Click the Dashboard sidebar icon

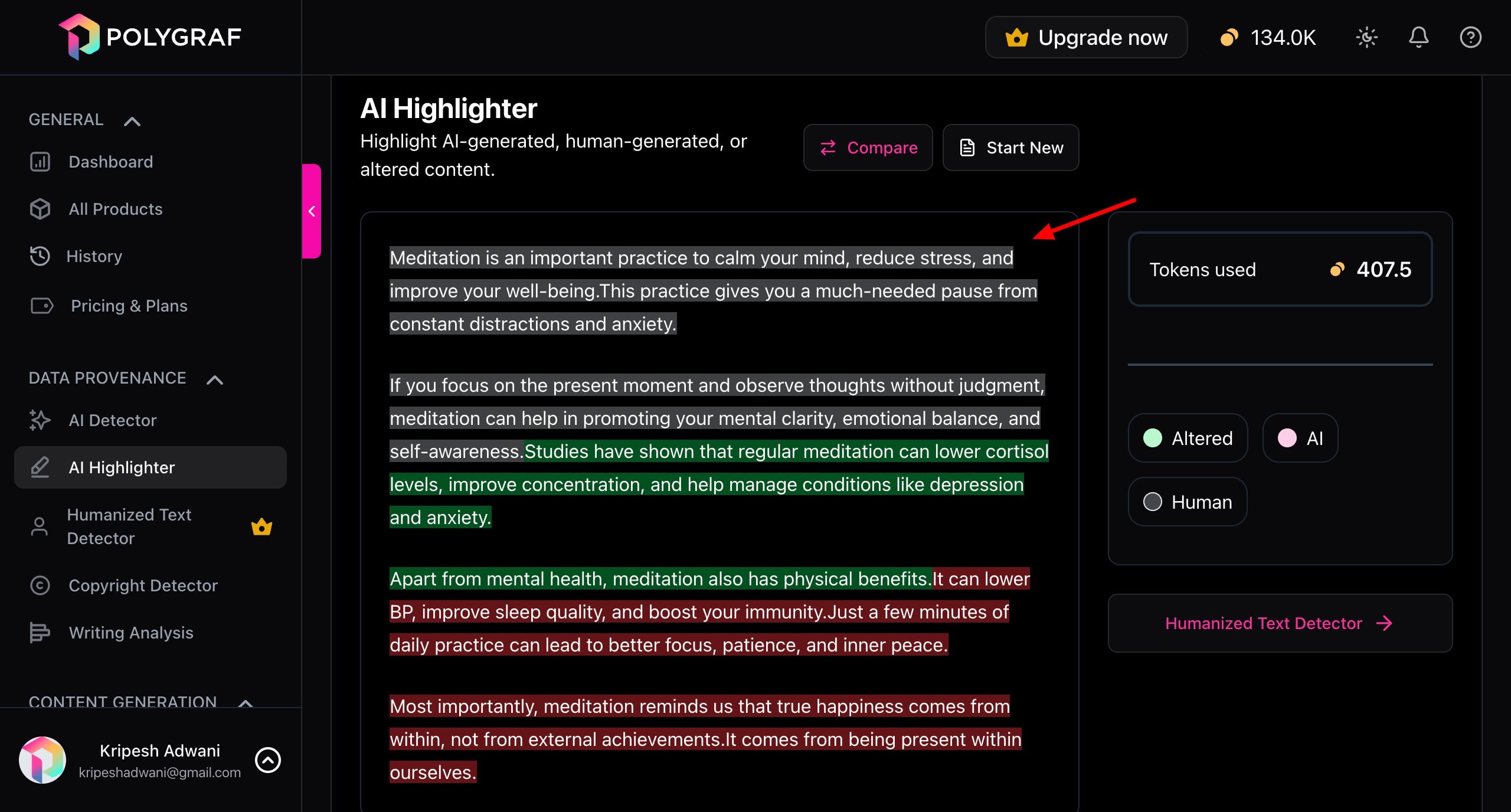click(40, 162)
